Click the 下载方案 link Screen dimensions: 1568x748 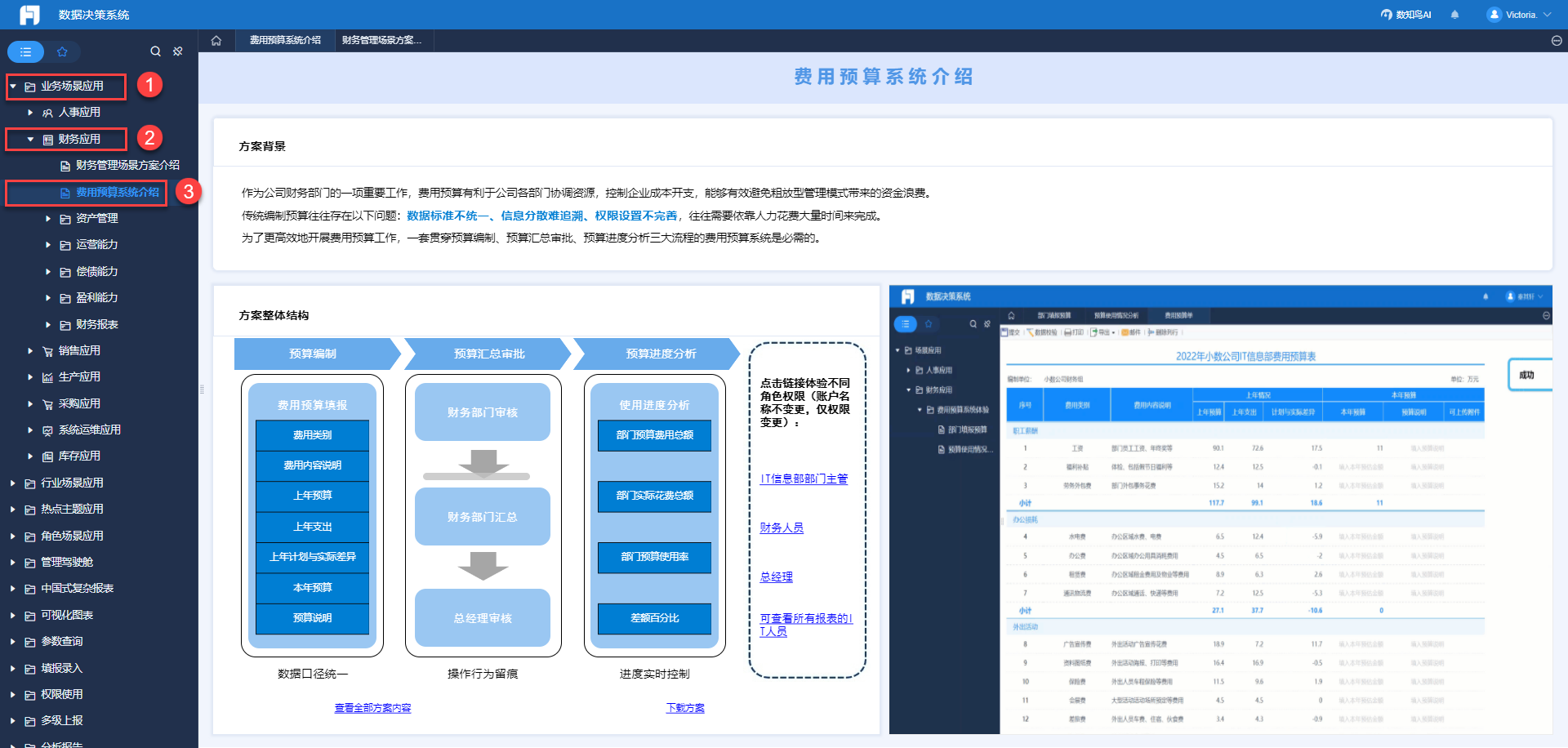685,708
